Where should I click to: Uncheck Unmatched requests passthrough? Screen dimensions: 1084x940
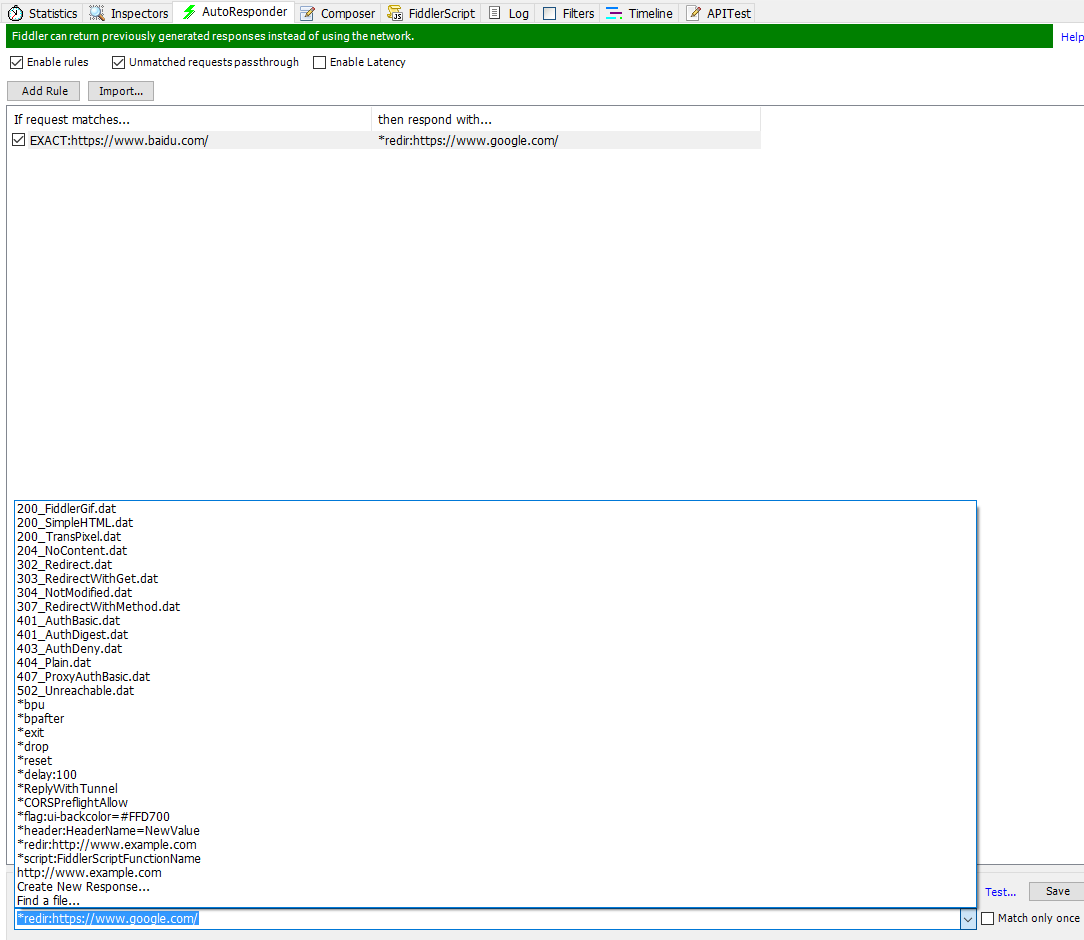tap(118, 62)
